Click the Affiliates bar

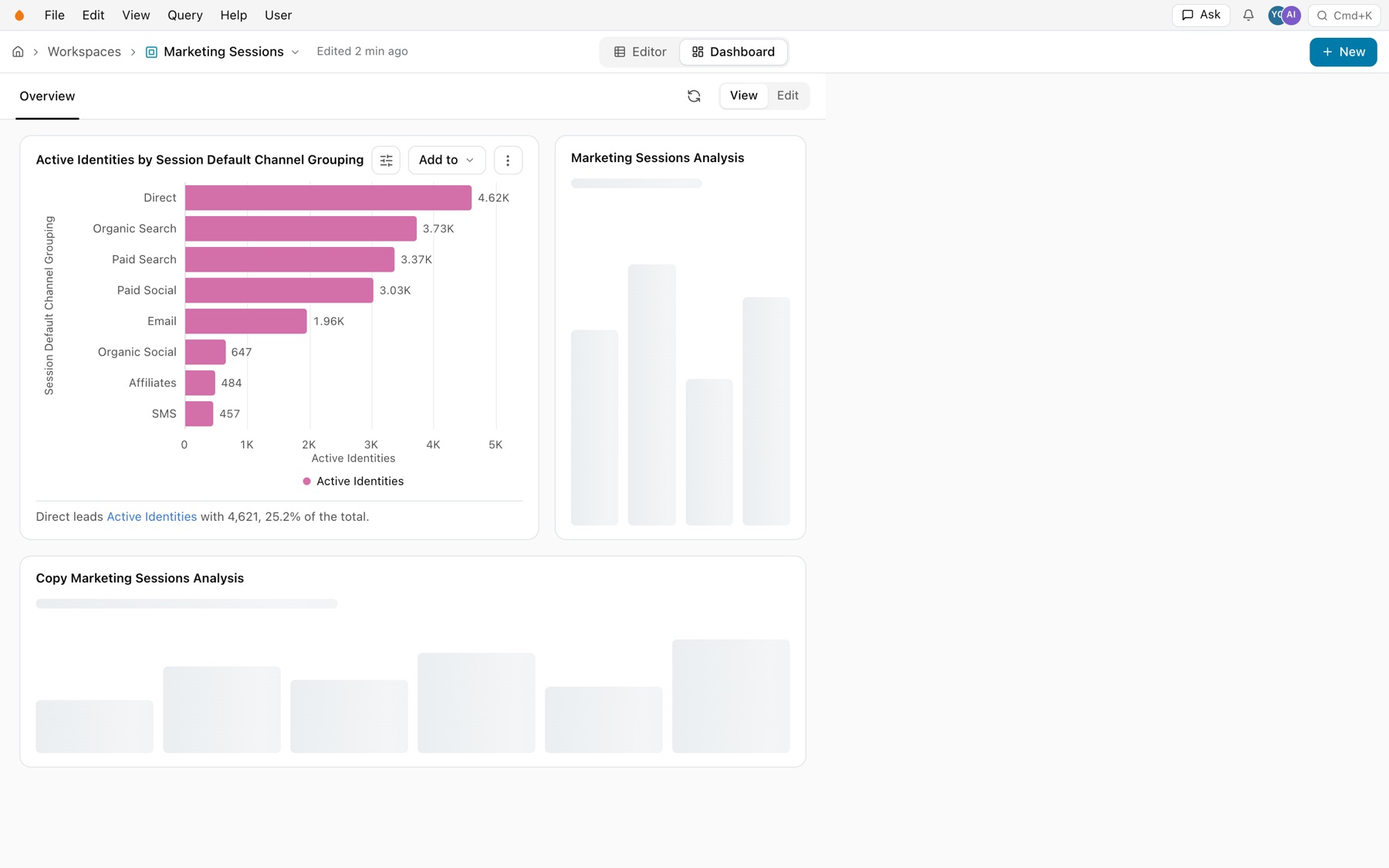pos(200,383)
